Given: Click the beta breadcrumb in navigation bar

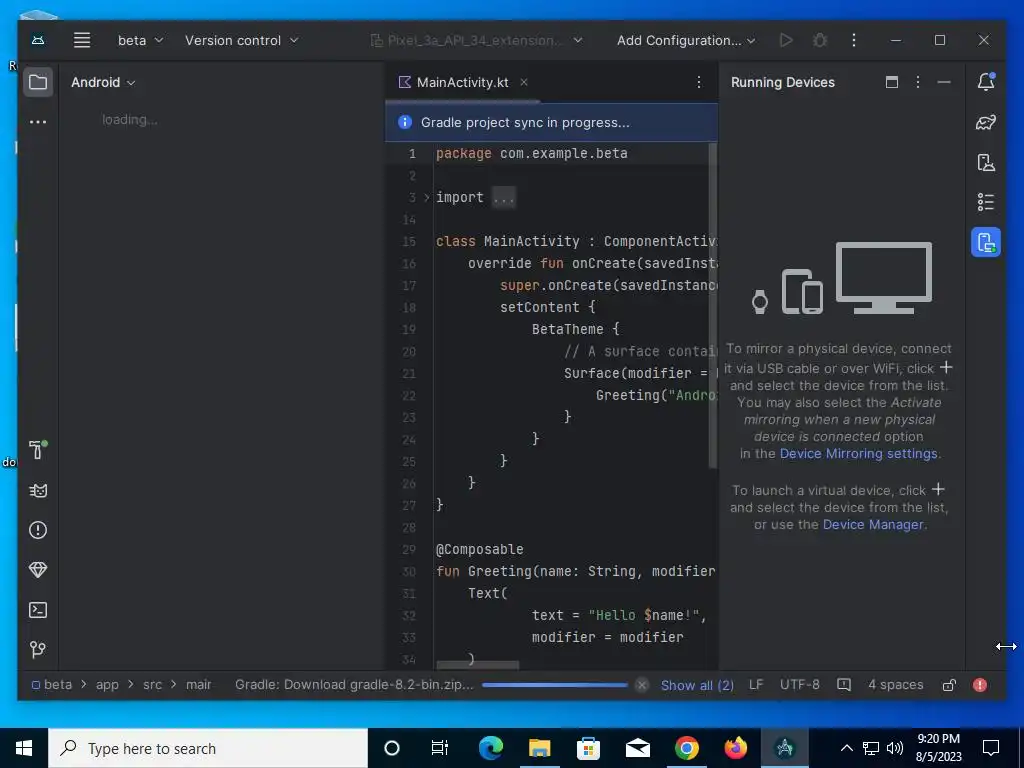Looking at the screenshot, I should (52, 684).
